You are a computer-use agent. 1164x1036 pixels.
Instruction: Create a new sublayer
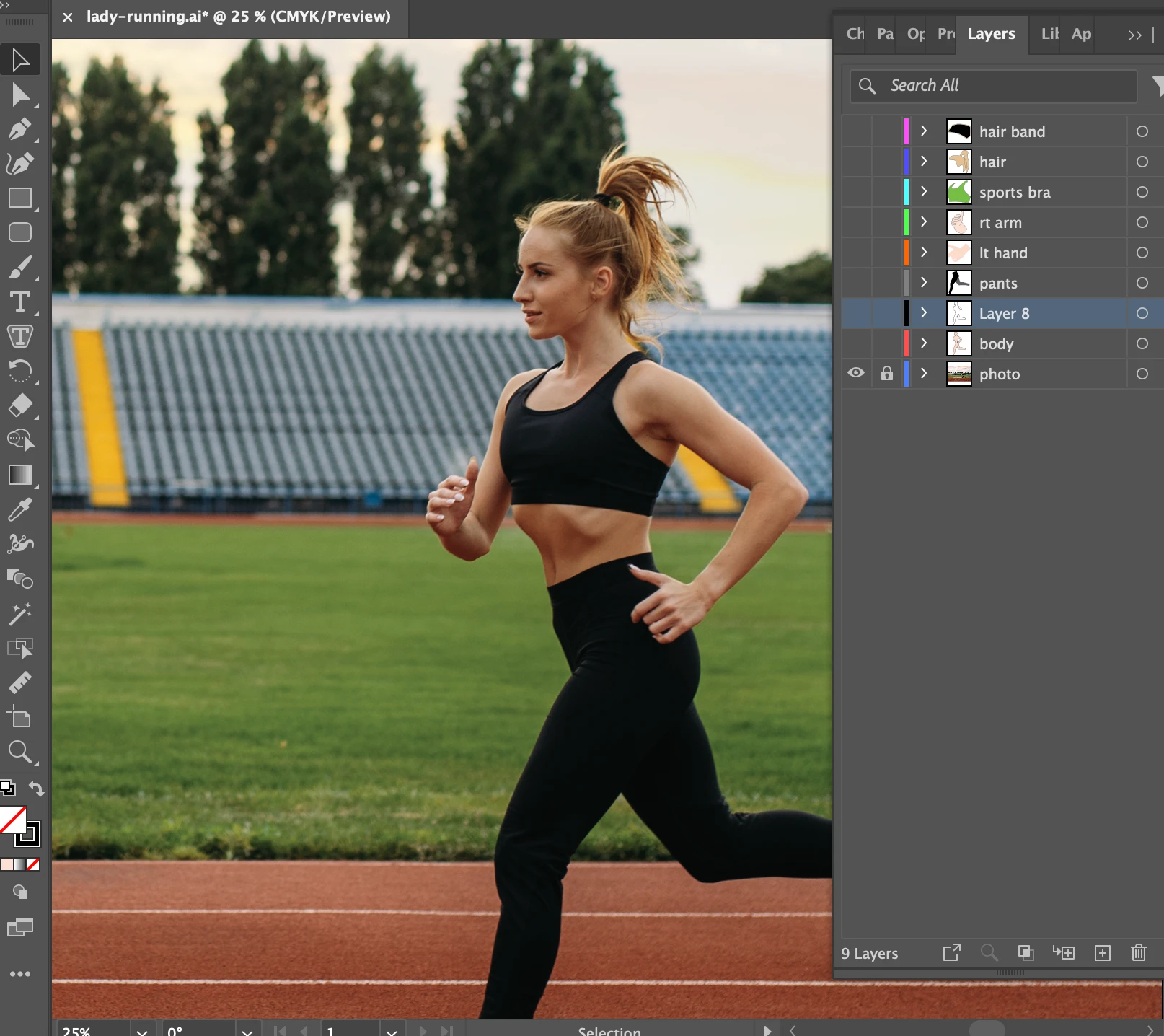1064,953
